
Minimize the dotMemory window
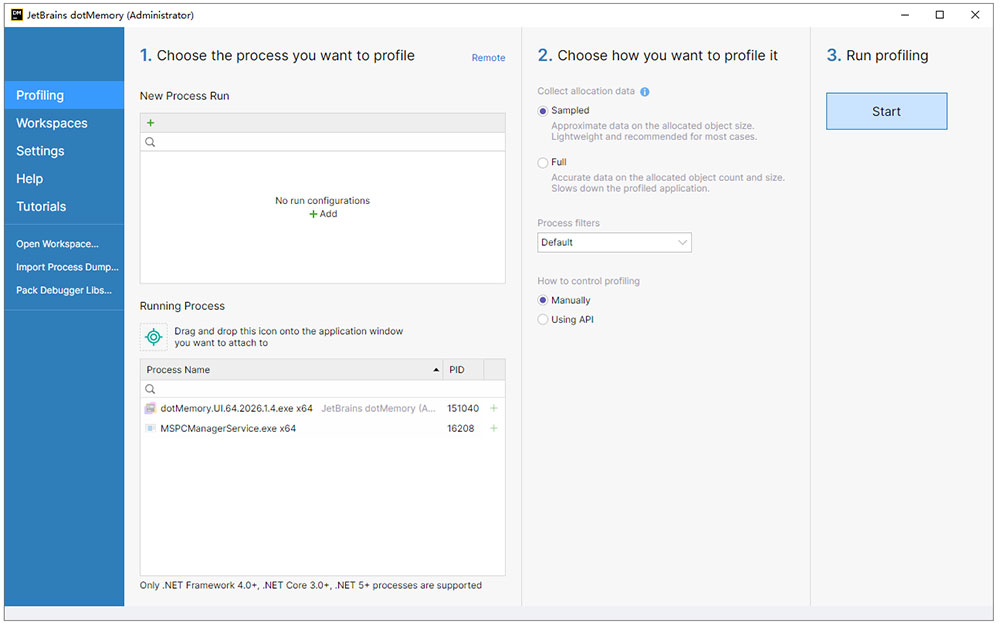(905, 15)
